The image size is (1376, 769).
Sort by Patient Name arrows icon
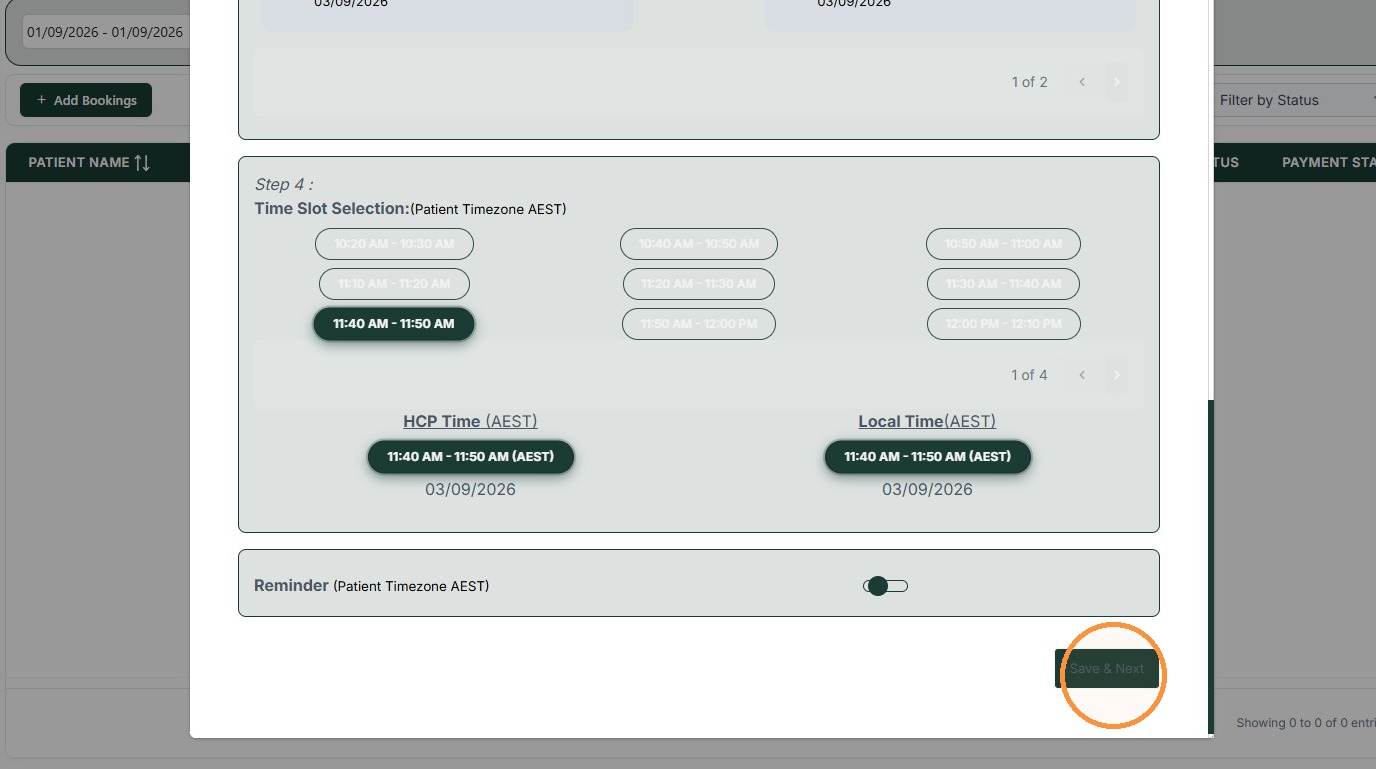tap(142, 162)
